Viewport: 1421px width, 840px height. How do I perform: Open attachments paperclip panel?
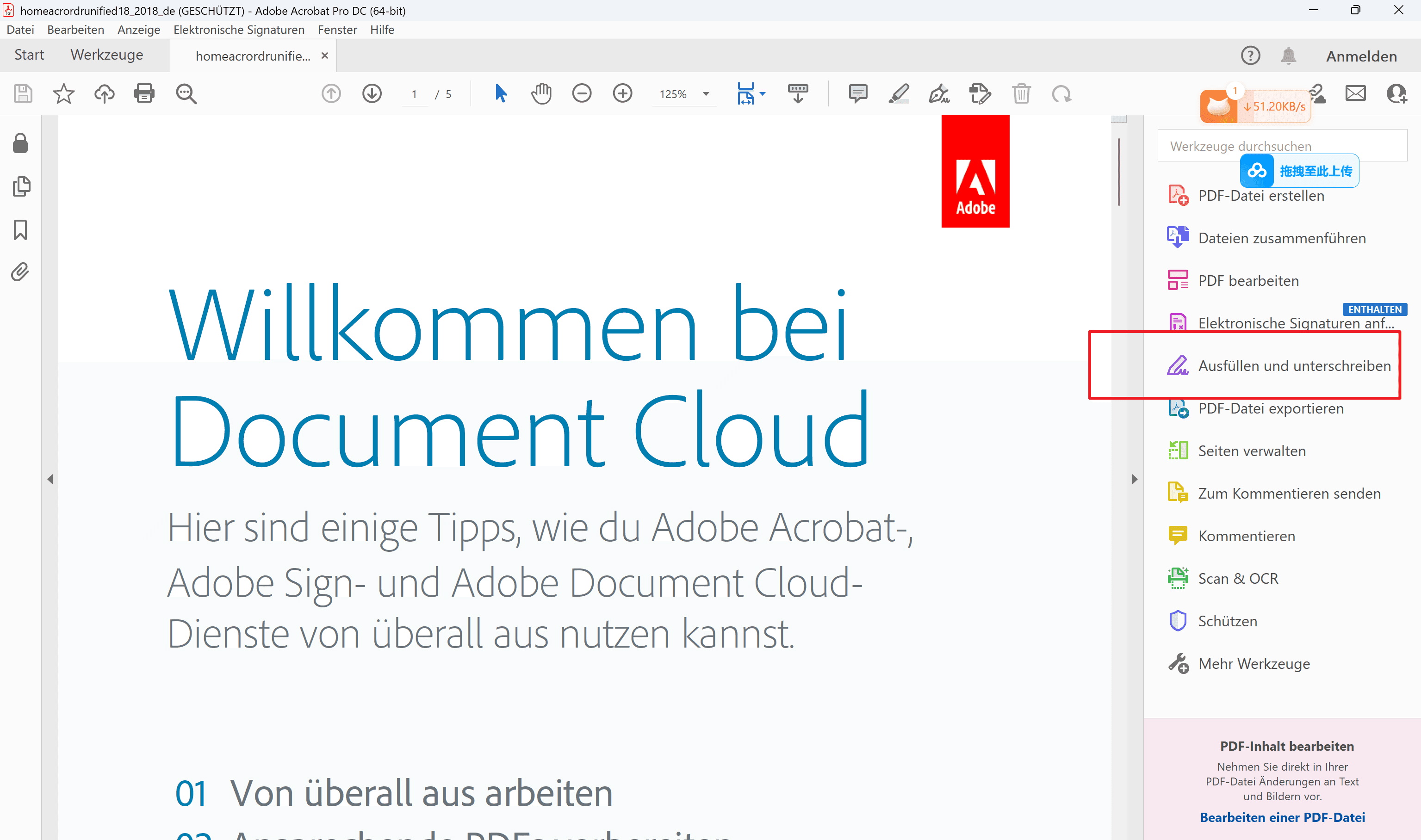coord(20,272)
